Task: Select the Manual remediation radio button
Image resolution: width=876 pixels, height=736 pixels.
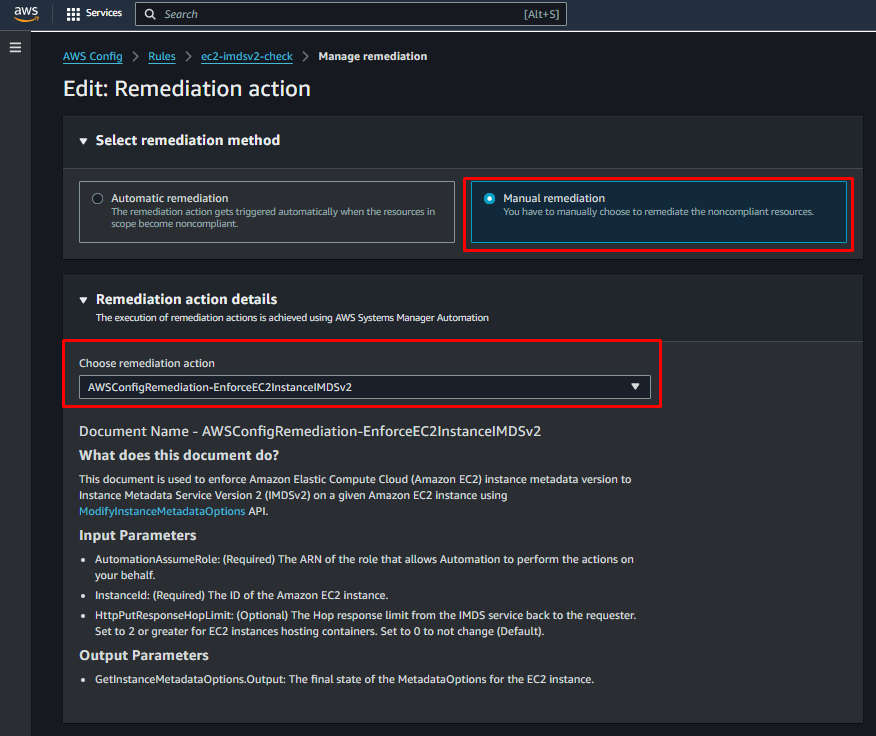Action: (x=489, y=198)
